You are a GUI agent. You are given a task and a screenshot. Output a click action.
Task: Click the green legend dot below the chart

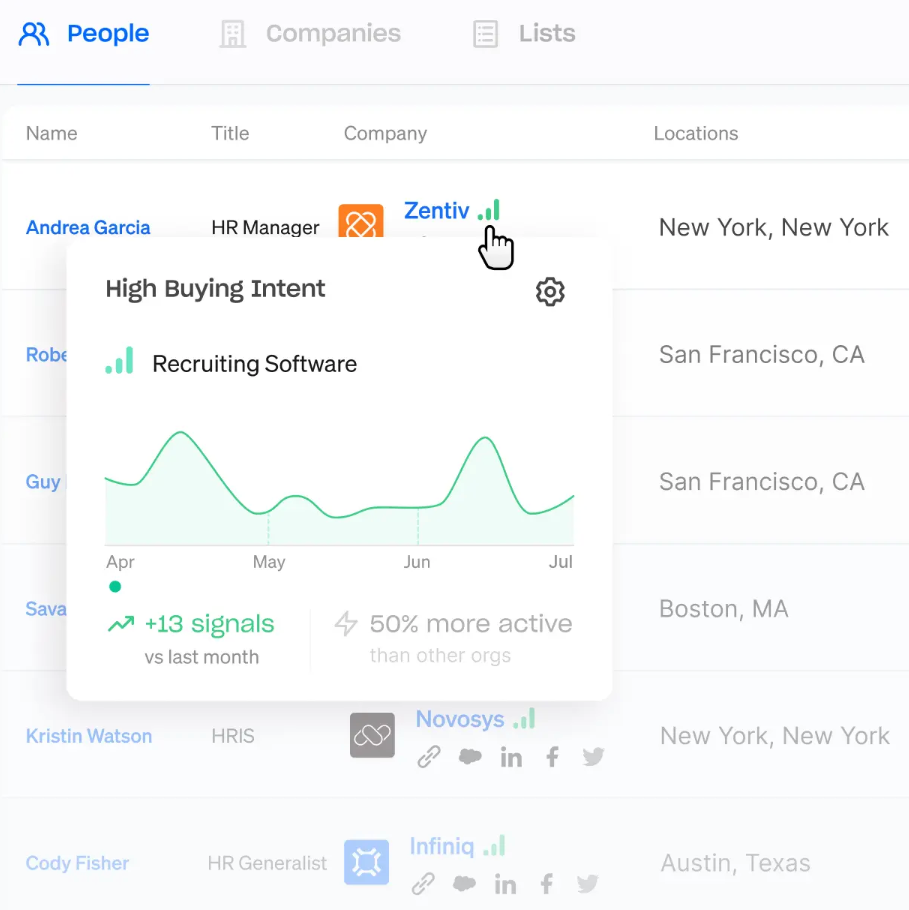pyautogui.click(x=115, y=587)
